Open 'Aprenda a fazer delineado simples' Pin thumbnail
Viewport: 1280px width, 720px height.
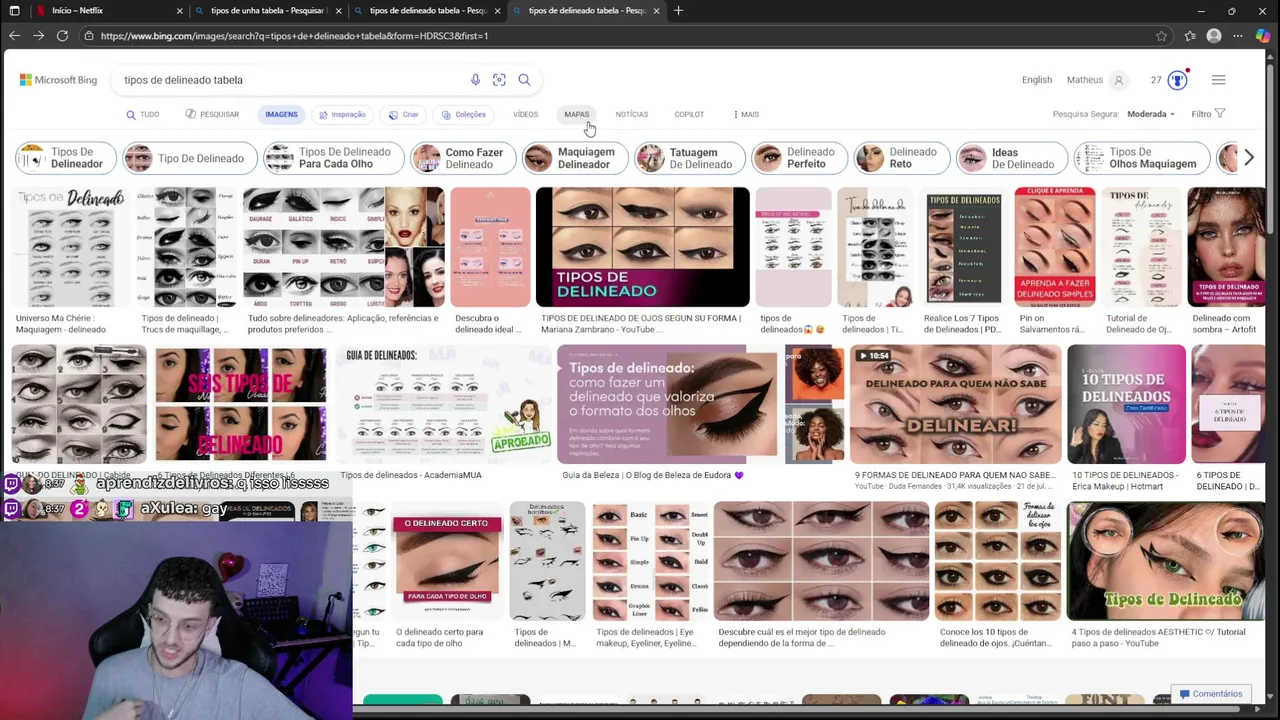(1054, 247)
